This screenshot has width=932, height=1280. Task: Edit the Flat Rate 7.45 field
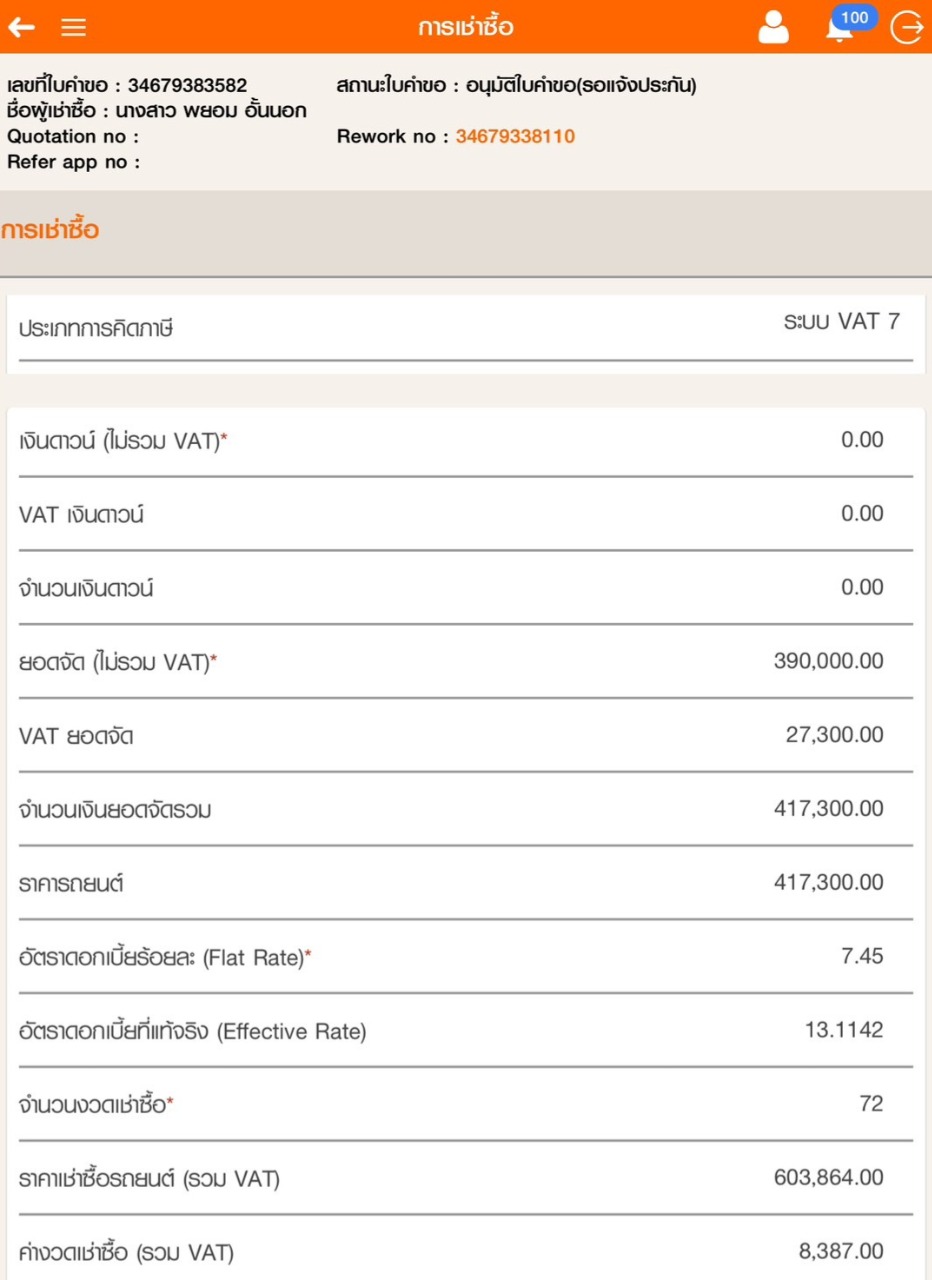(x=862, y=957)
